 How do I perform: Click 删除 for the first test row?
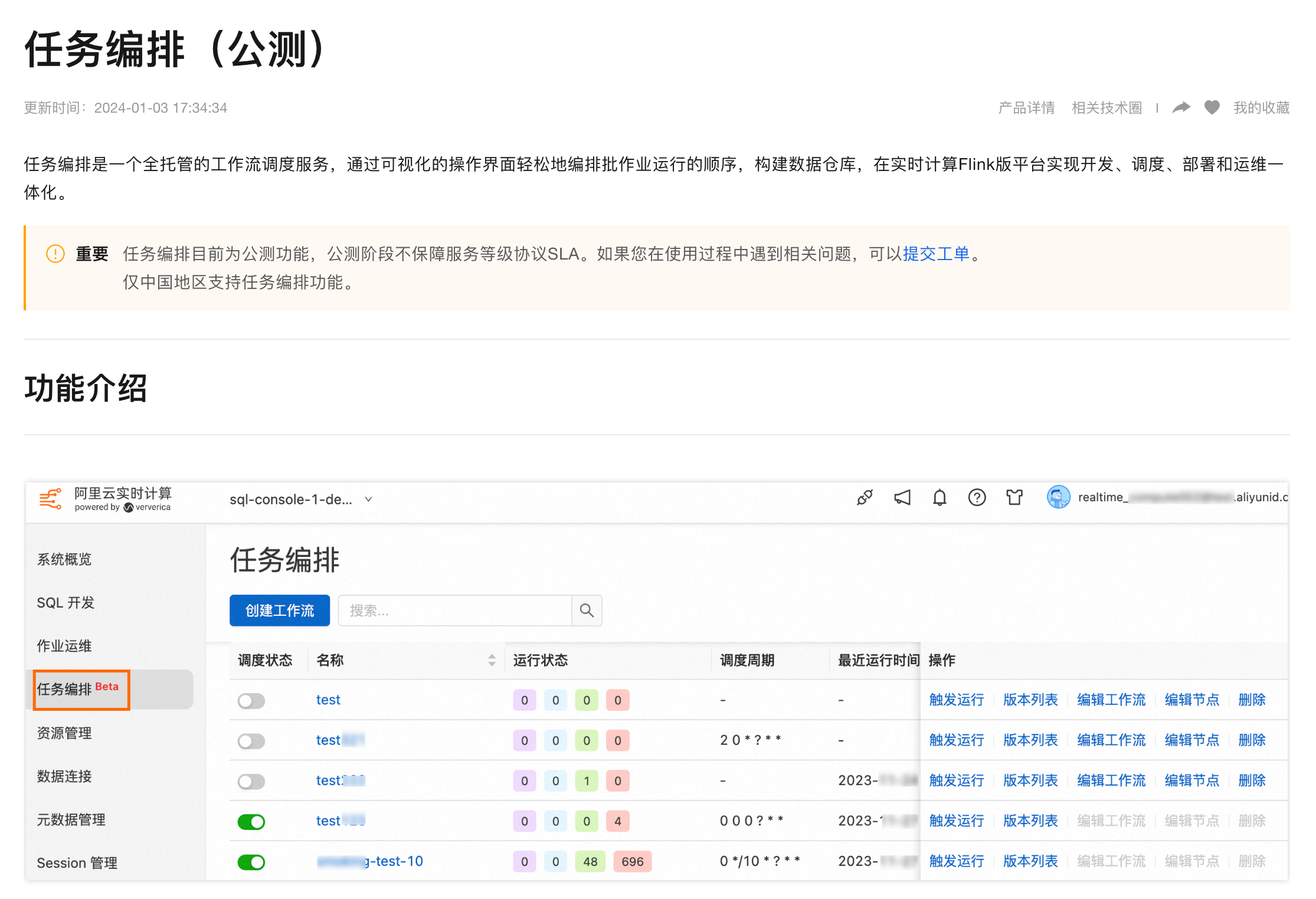[x=1252, y=700]
